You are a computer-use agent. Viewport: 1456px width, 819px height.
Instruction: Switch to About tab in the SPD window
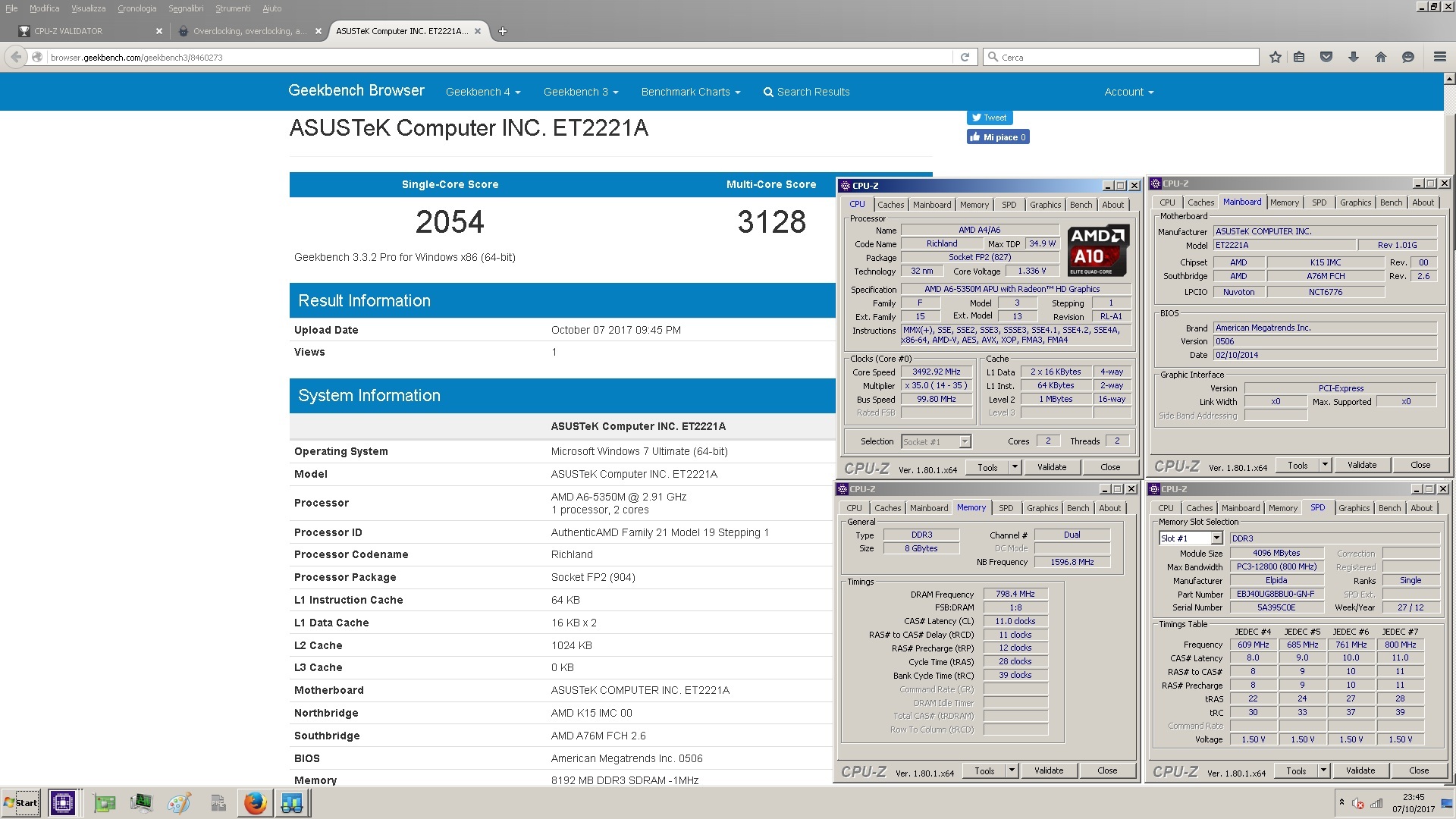pyautogui.click(x=1421, y=508)
